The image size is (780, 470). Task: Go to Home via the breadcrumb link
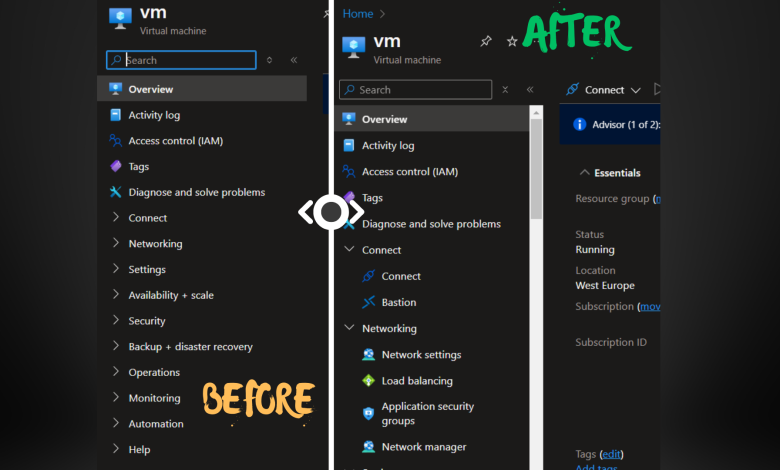tap(357, 14)
